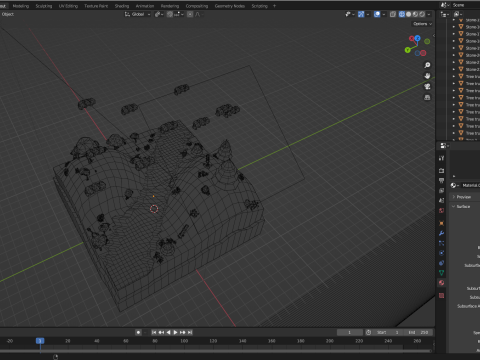Toggle viewport overlays display
The height and width of the screenshot is (360, 480).
pos(377,14)
